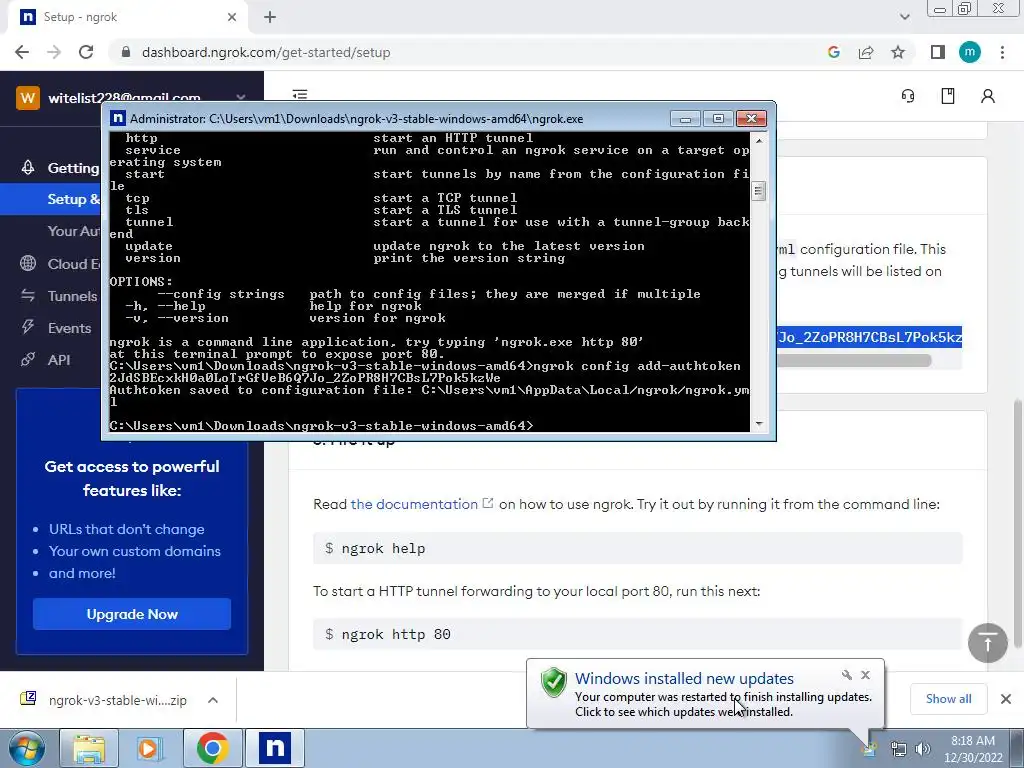Open the Windows updates notification title
Viewport: 1024px width, 768px height.
click(684, 679)
